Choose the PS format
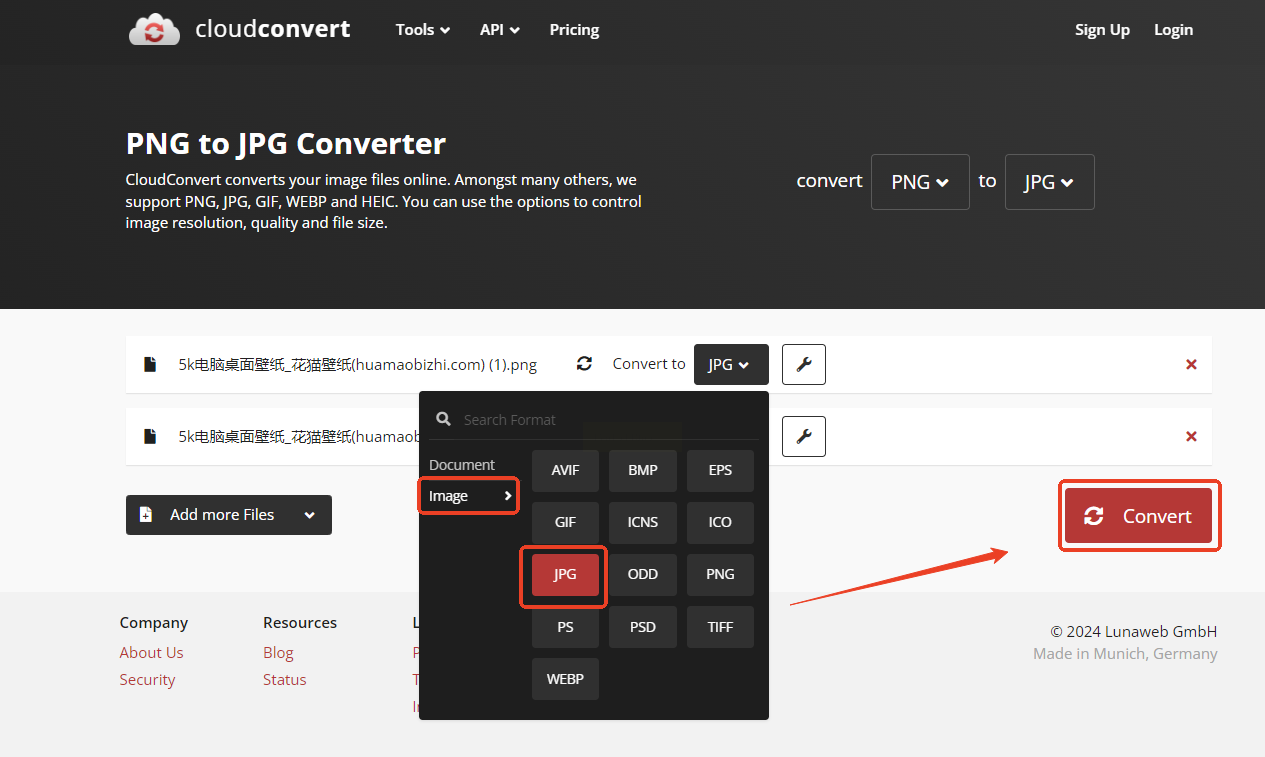This screenshot has height=757, width=1265. (x=565, y=627)
